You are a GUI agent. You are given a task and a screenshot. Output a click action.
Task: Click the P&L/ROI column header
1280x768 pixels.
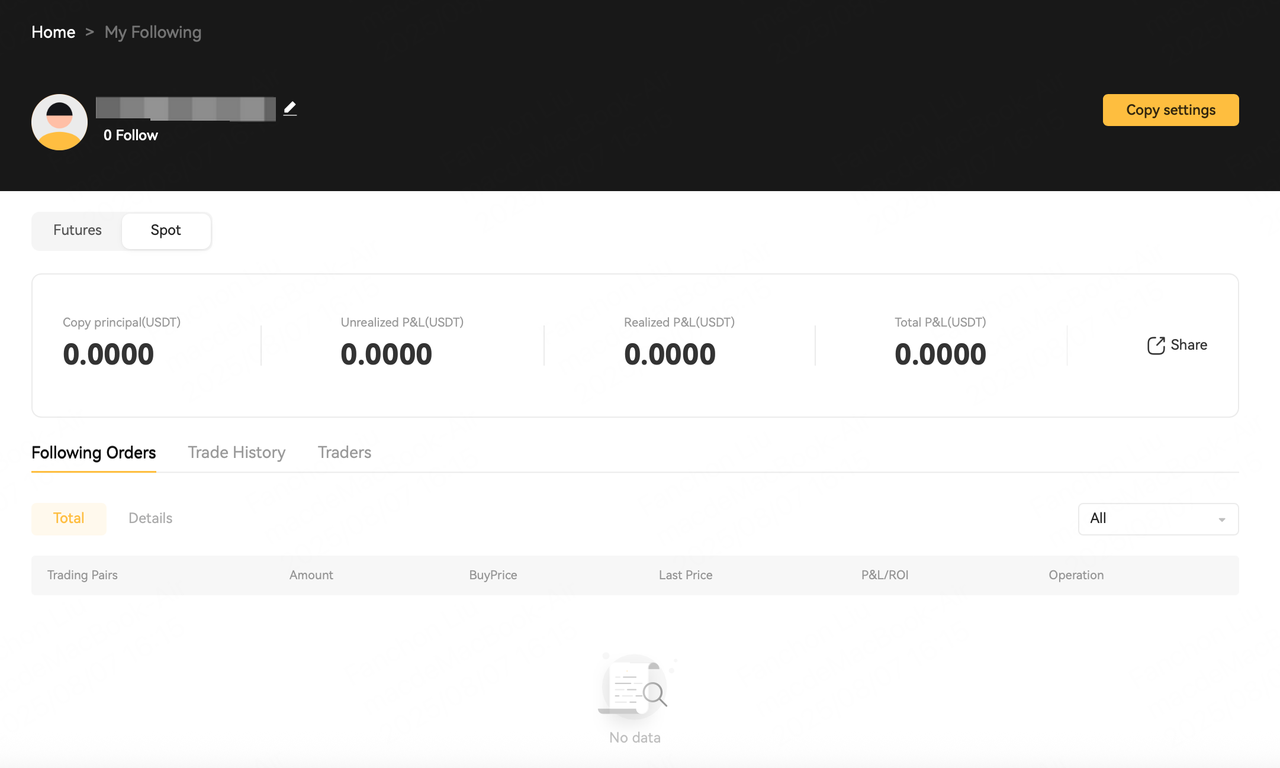pyautogui.click(x=885, y=575)
